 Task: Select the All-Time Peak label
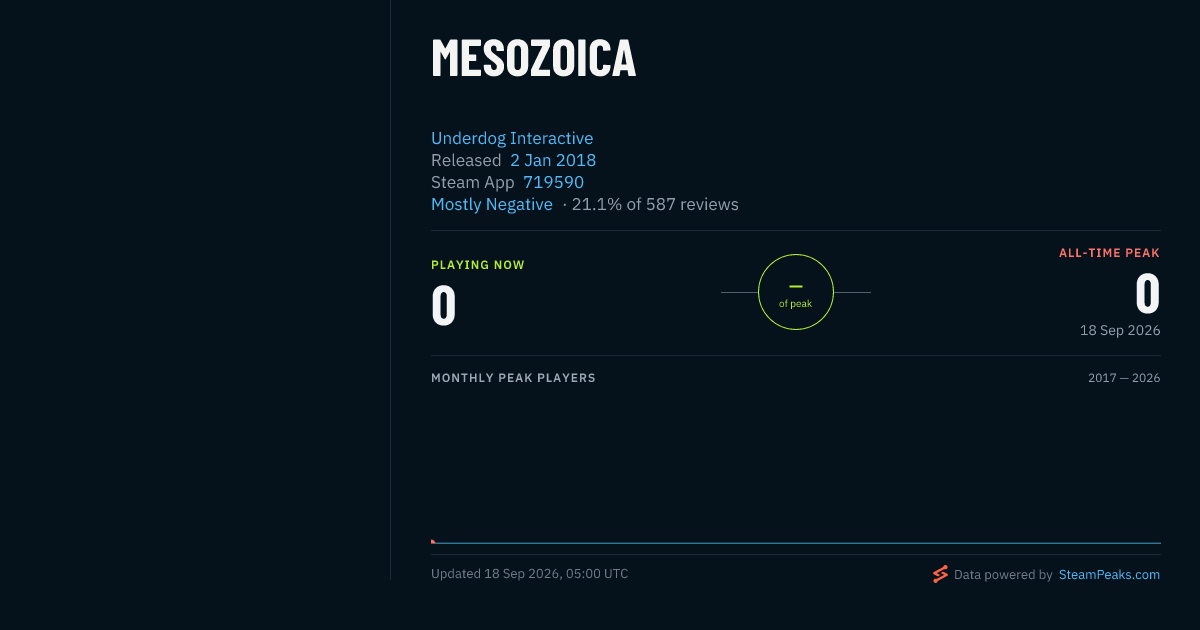pos(1109,253)
